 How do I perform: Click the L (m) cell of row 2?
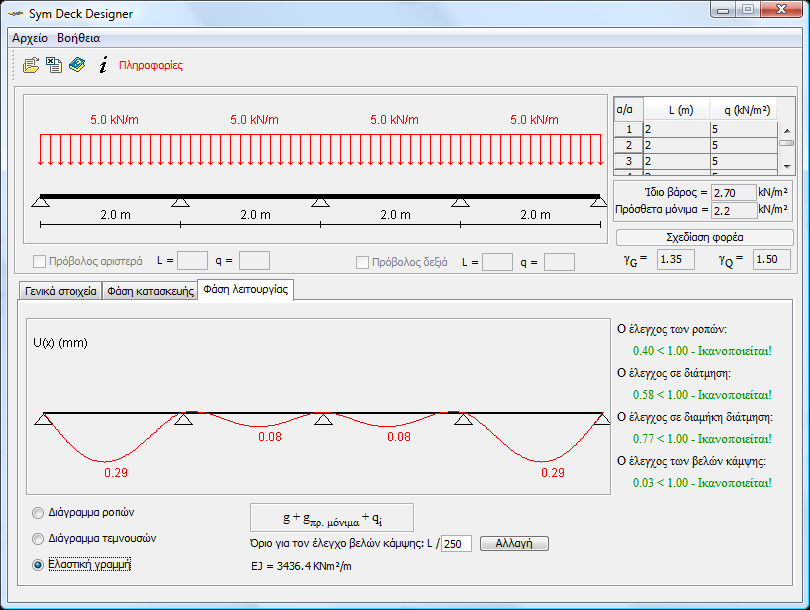[677, 145]
